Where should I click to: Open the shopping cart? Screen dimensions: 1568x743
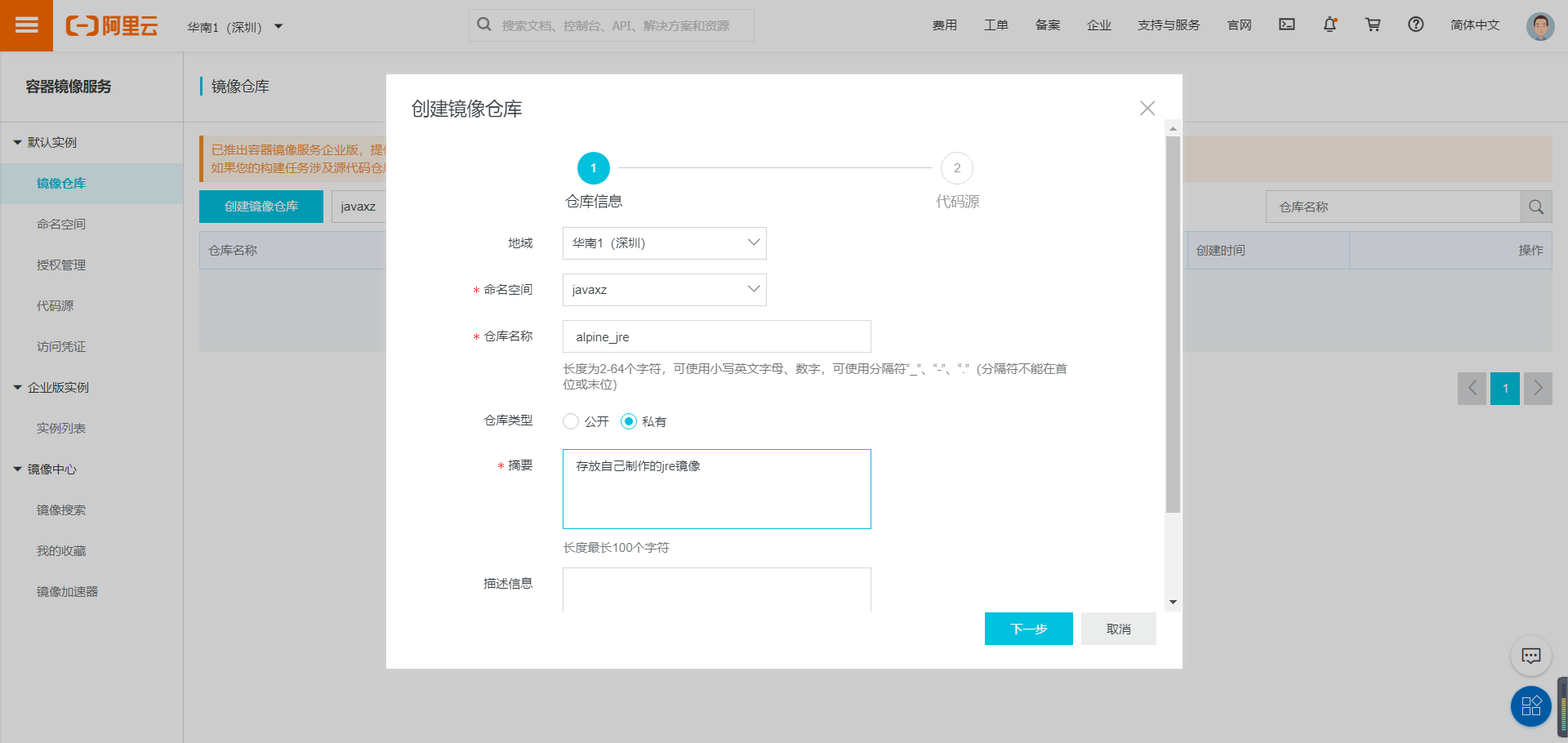[x=1373, y=24]
